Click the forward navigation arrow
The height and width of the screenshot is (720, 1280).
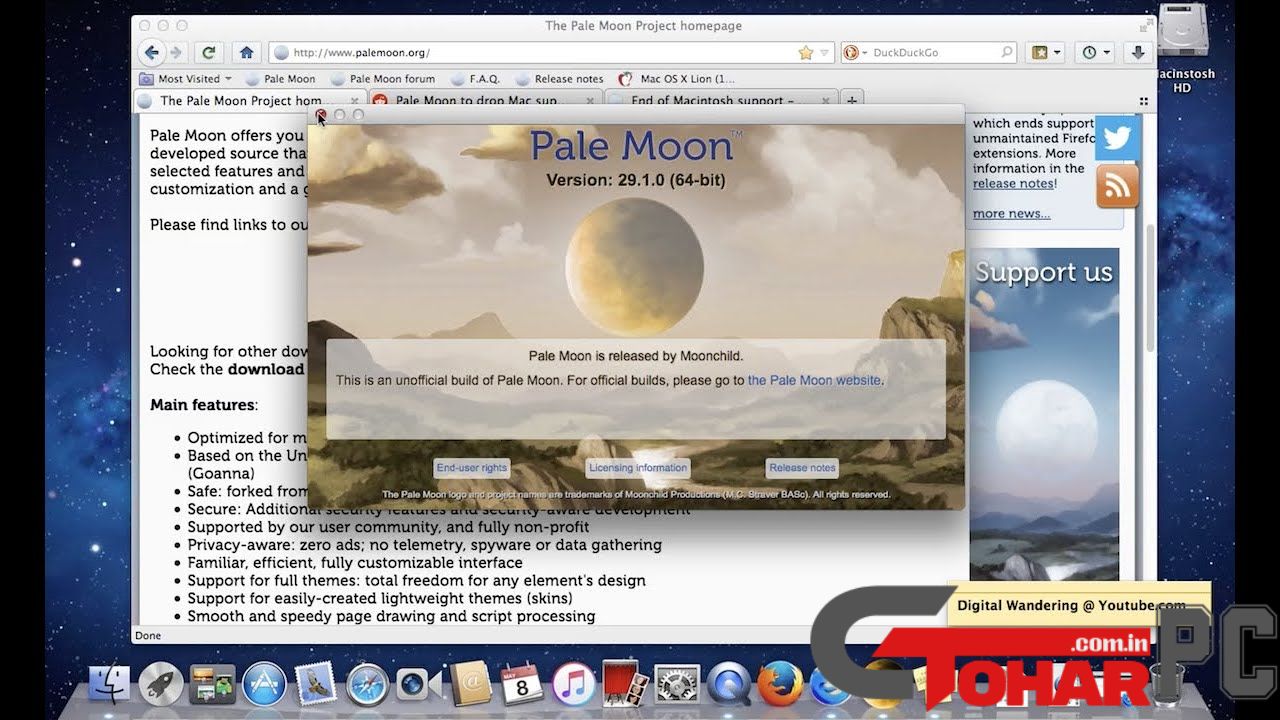(176, 52)
